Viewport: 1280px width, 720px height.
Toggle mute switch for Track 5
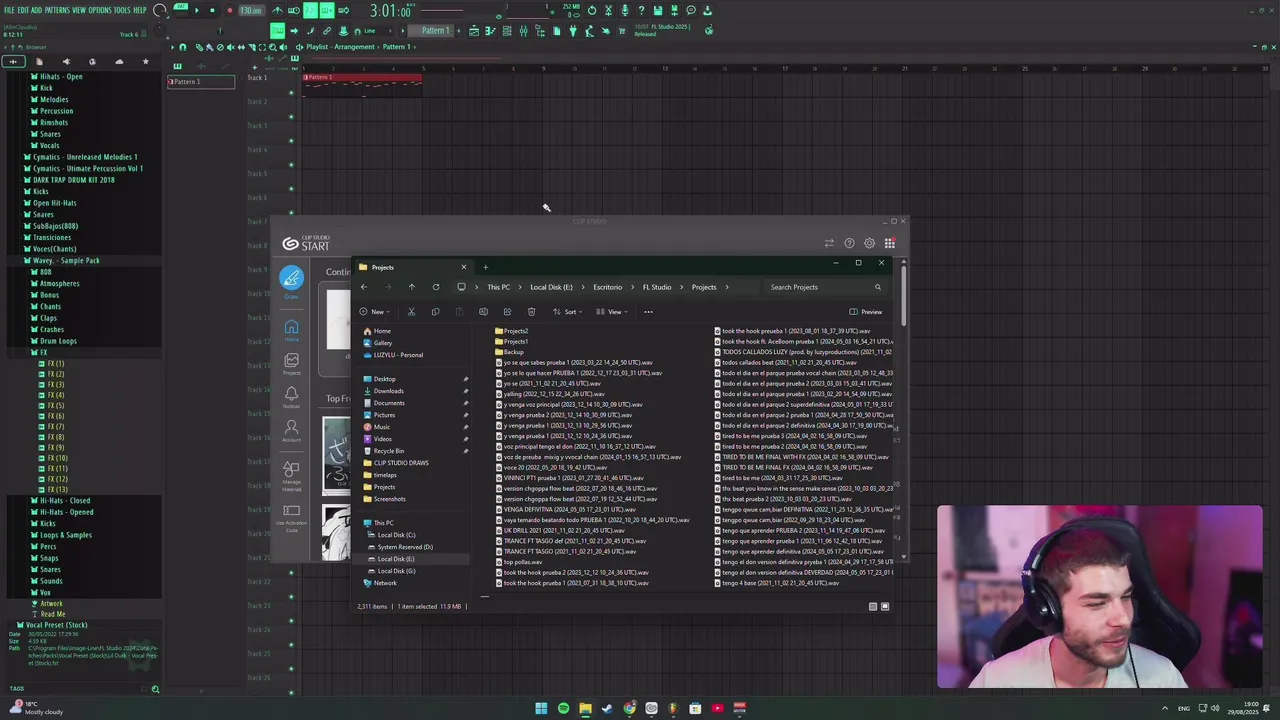click(x=291, y=189)
